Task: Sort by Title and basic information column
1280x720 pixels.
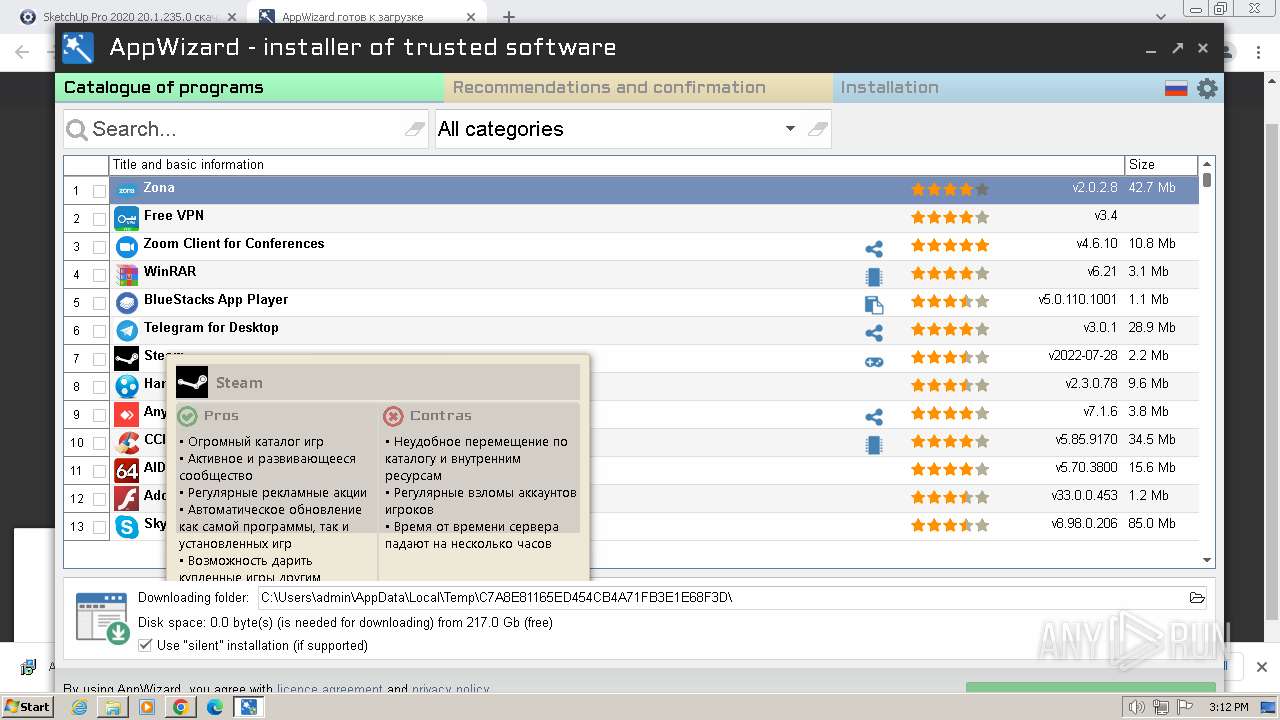Action: [617, 165]
